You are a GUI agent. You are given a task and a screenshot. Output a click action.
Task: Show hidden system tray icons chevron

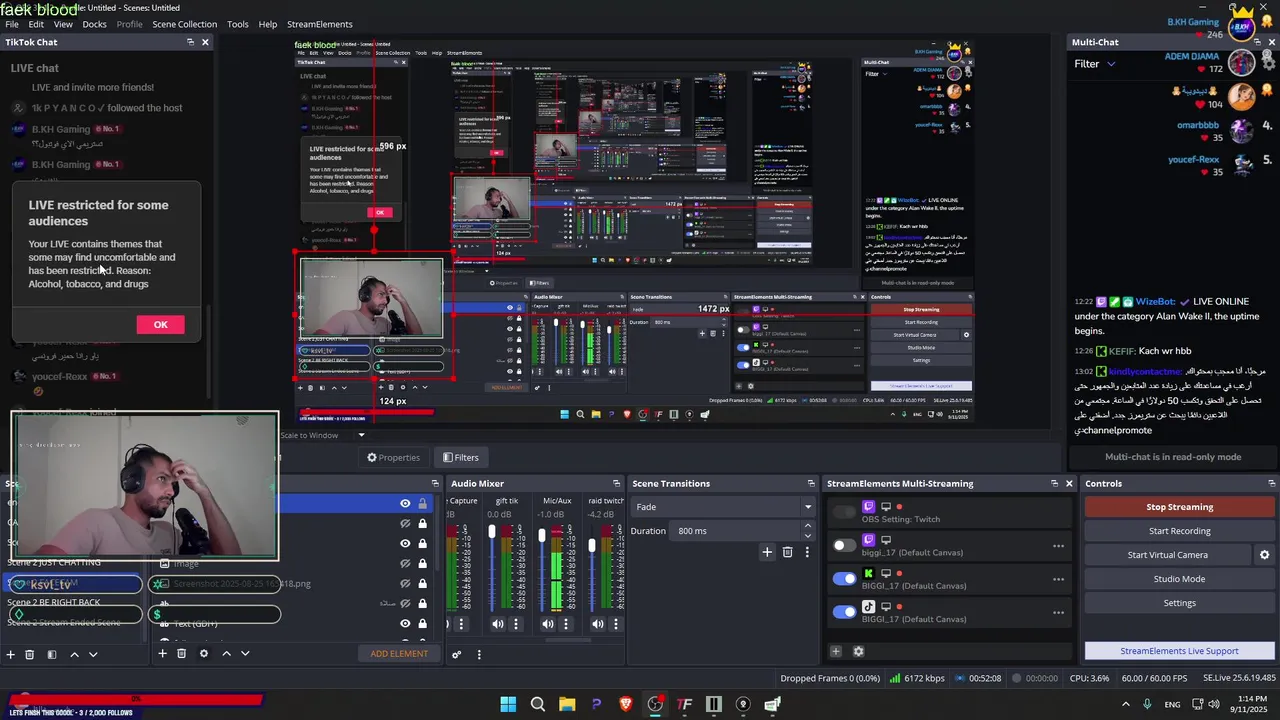pyautogui.click(x=1126, y=705)
